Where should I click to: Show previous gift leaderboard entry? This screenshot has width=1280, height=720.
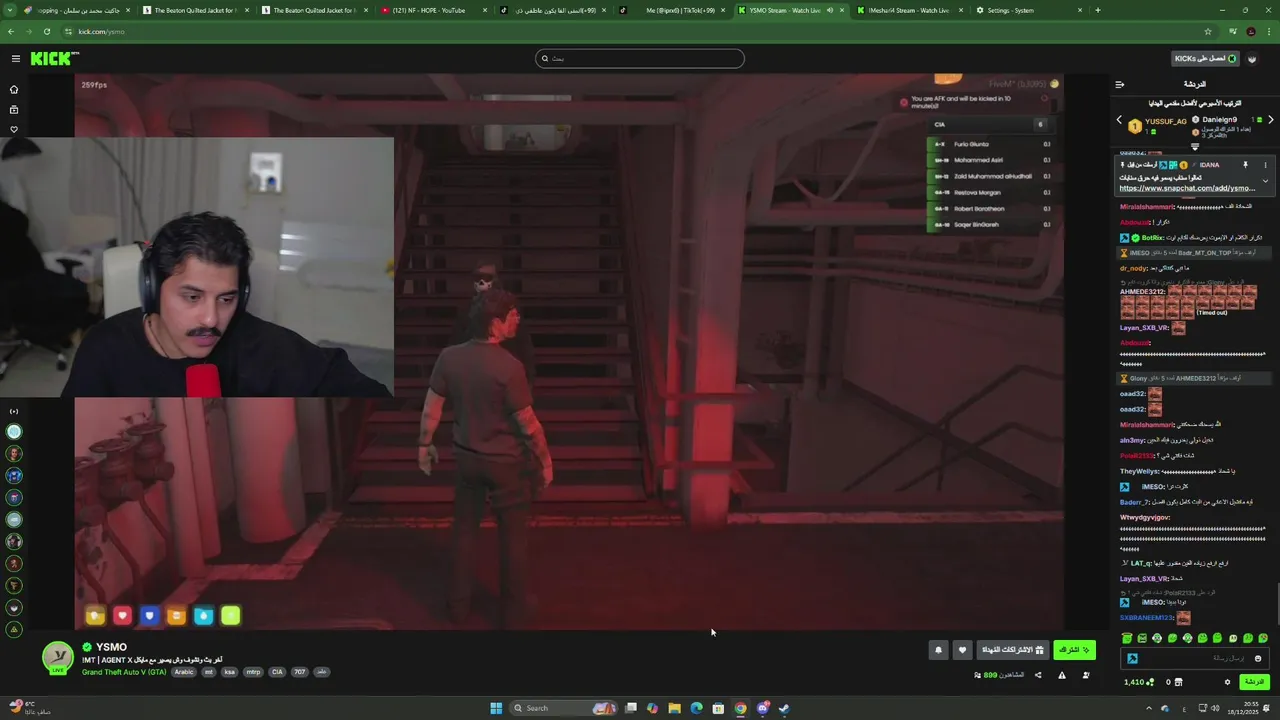pyautogui.click(x=1119, y=120)
